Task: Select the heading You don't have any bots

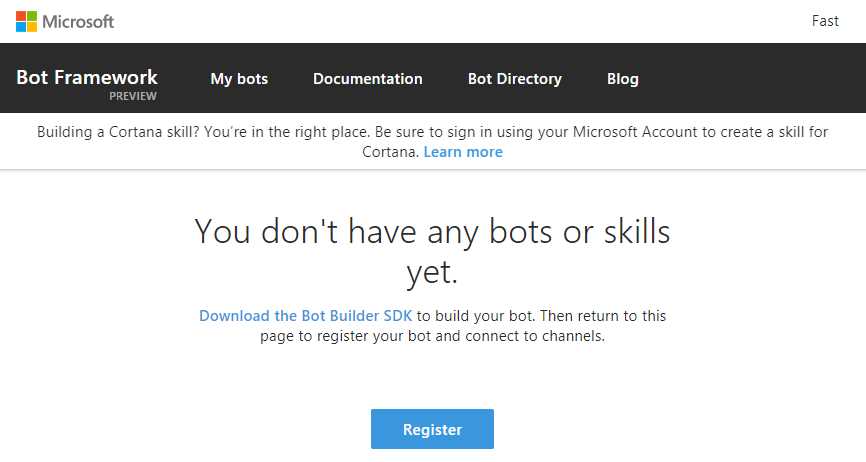Action: (432, 251)
